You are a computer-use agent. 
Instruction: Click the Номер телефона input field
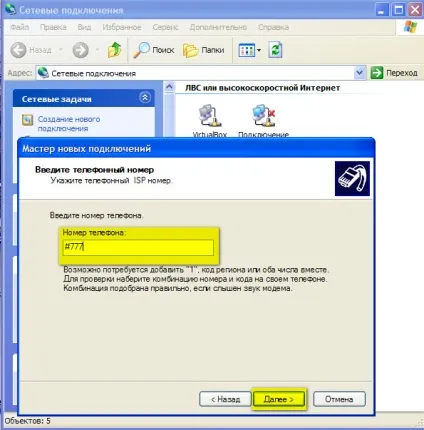tap(138, 247)
